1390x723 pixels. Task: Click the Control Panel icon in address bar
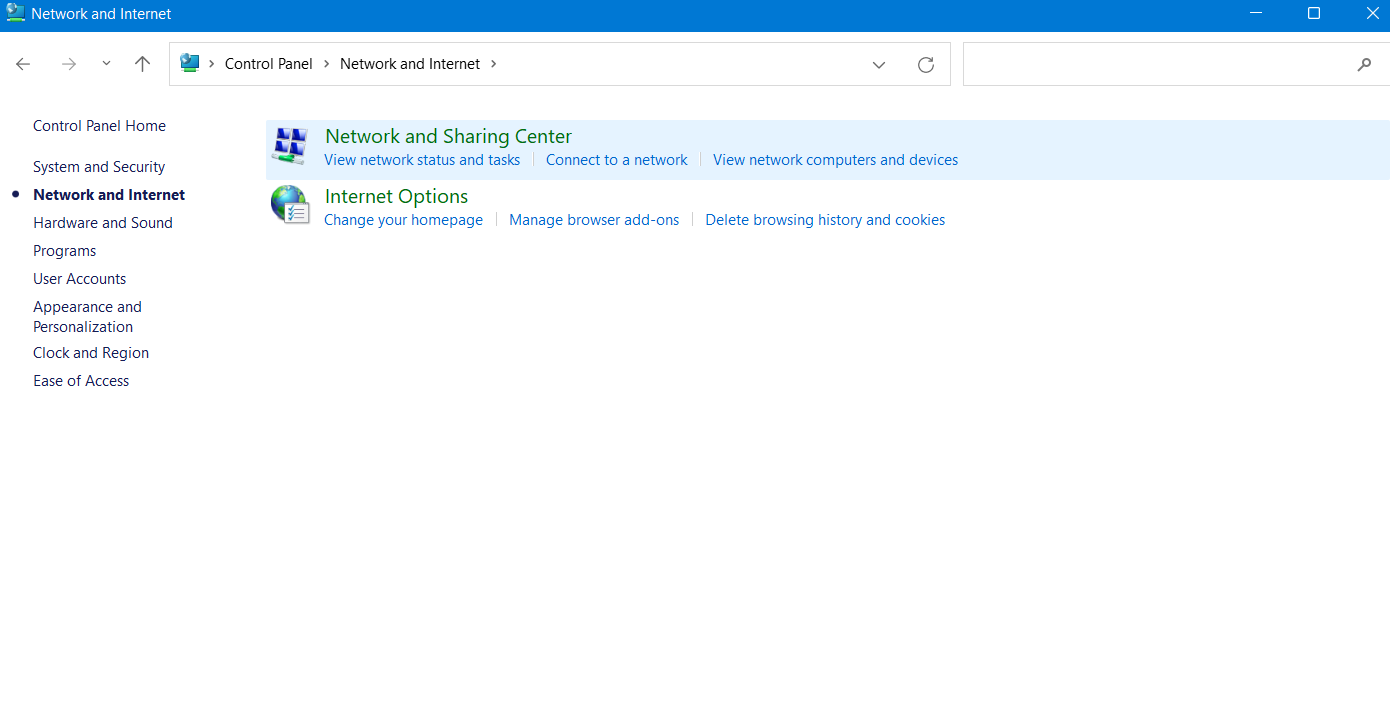(x=190, y=63)
